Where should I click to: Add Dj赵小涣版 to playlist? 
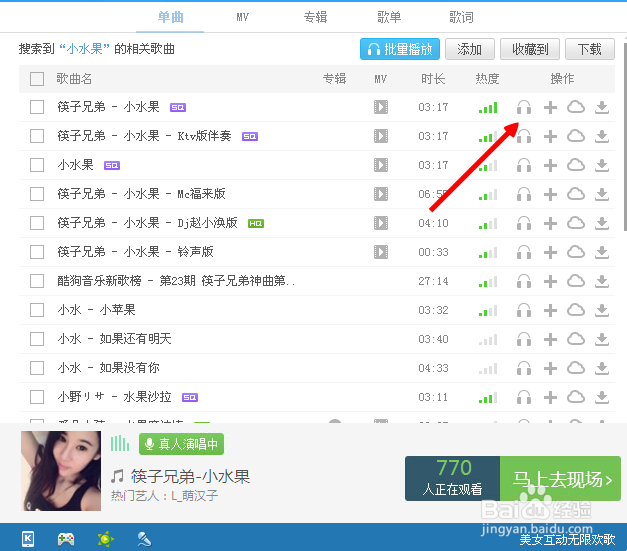coord(550,223)
